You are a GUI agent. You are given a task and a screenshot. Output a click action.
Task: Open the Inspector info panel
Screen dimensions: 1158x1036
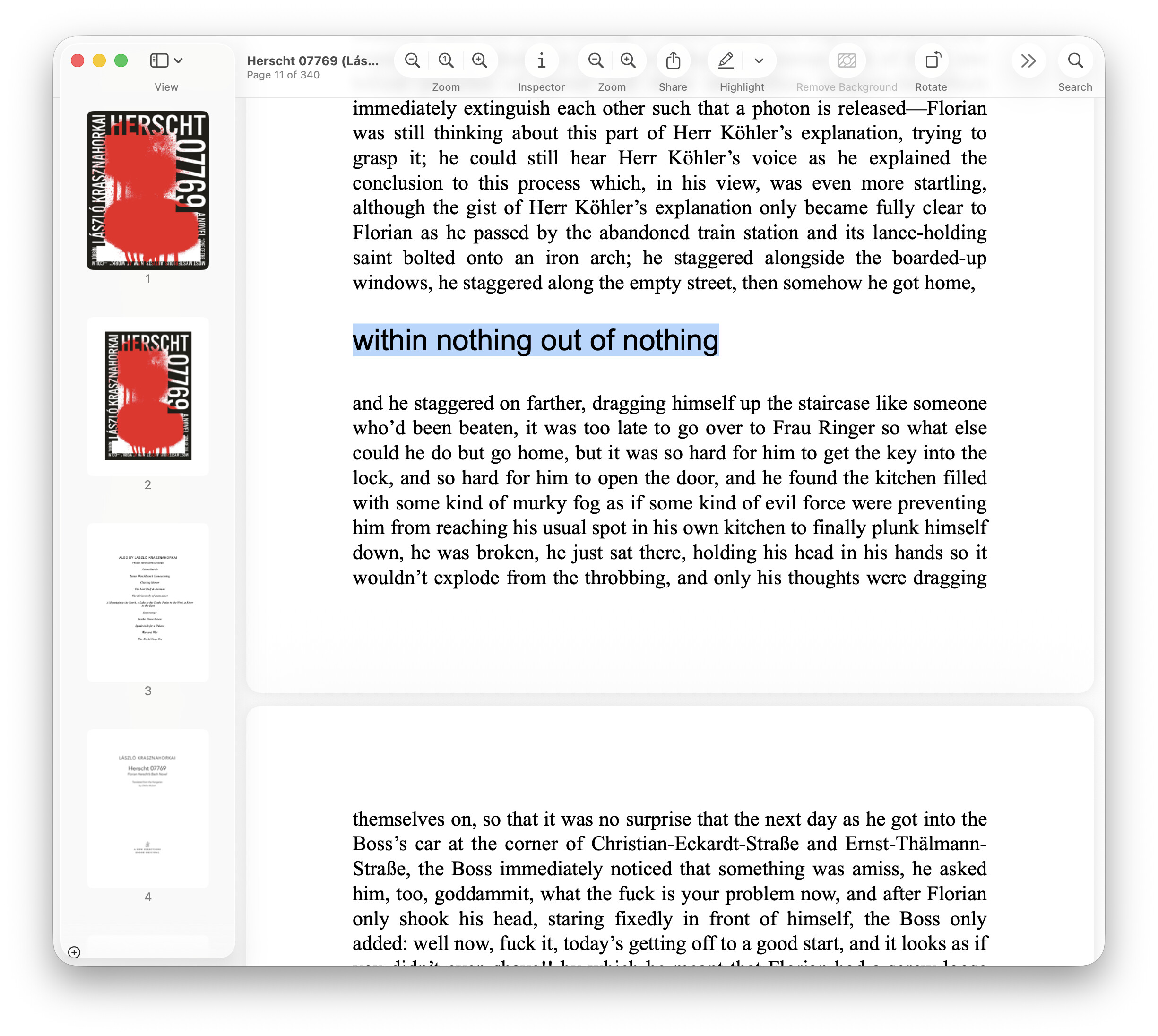coord(541,60)
